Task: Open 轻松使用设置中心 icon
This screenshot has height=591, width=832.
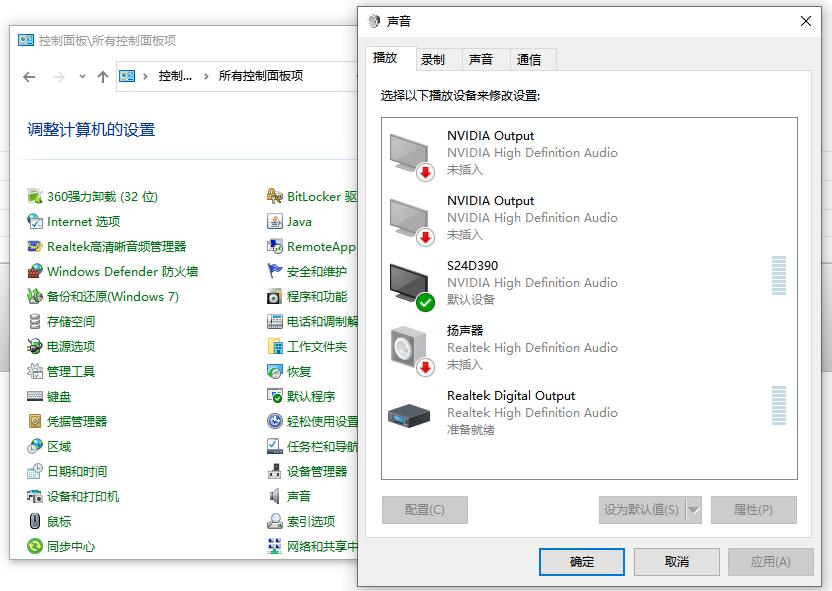Action: [274, 421]
